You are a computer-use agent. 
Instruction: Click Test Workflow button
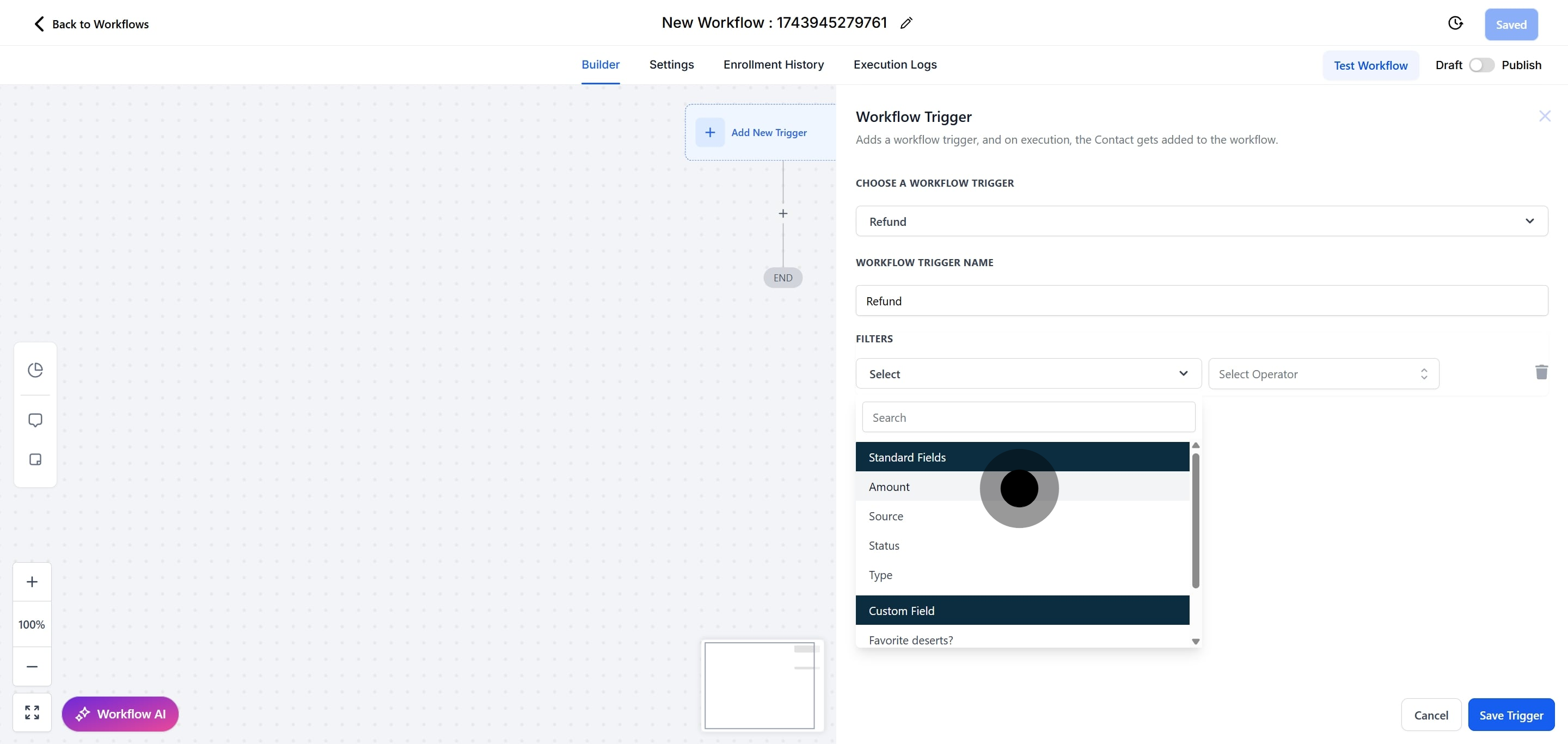tap(1370, 65)
